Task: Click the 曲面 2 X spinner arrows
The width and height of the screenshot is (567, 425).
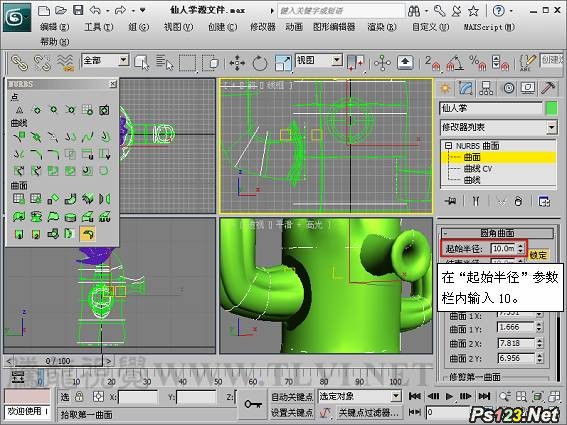Action: (540, 343)
